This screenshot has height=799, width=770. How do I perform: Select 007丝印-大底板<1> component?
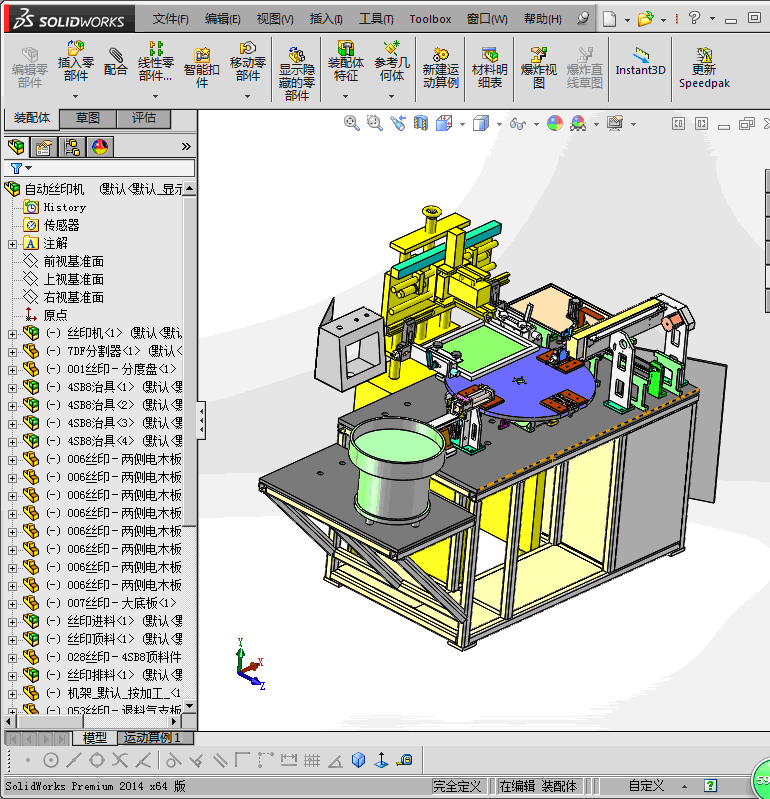(121, 603)
